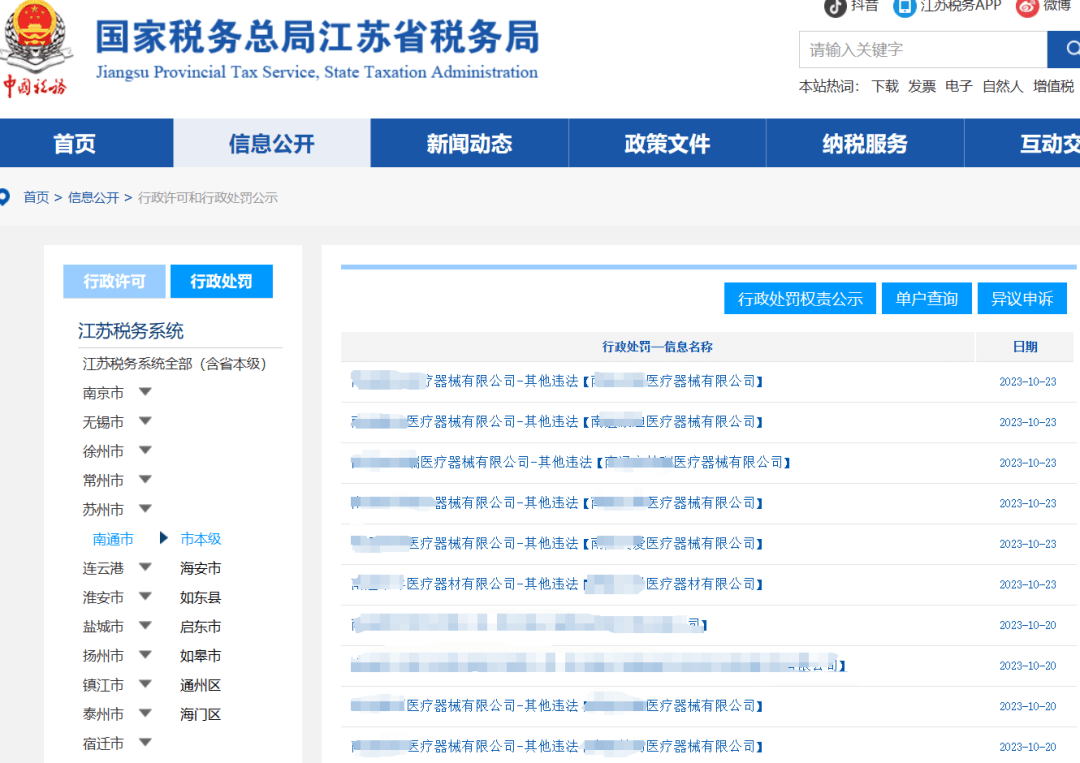Open the 单户查询 button

coord(926,299)
